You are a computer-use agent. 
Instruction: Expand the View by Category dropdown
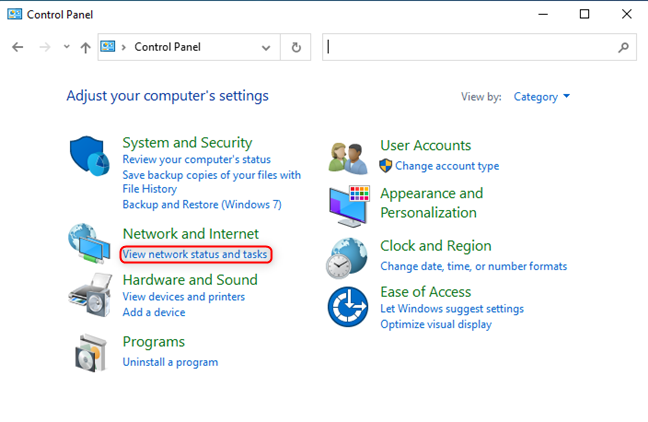pos(541,97)
